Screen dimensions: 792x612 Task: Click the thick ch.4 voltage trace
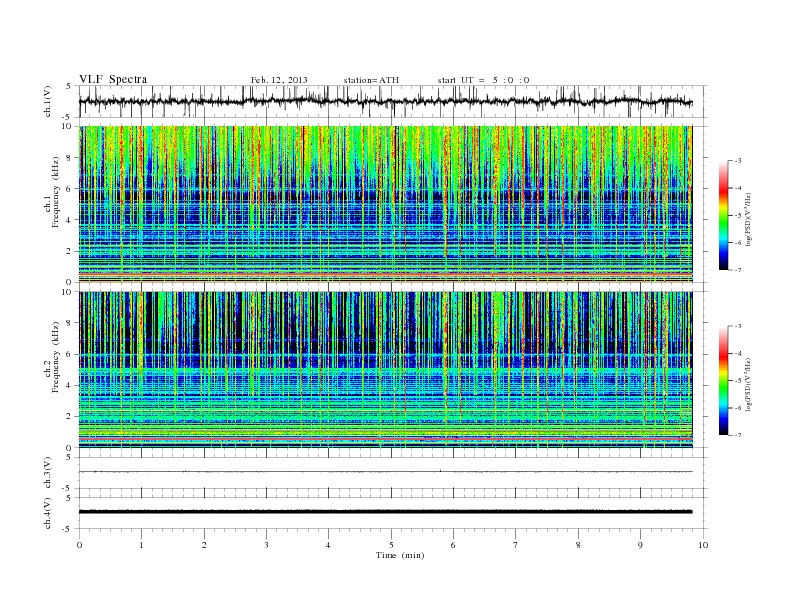385,512
